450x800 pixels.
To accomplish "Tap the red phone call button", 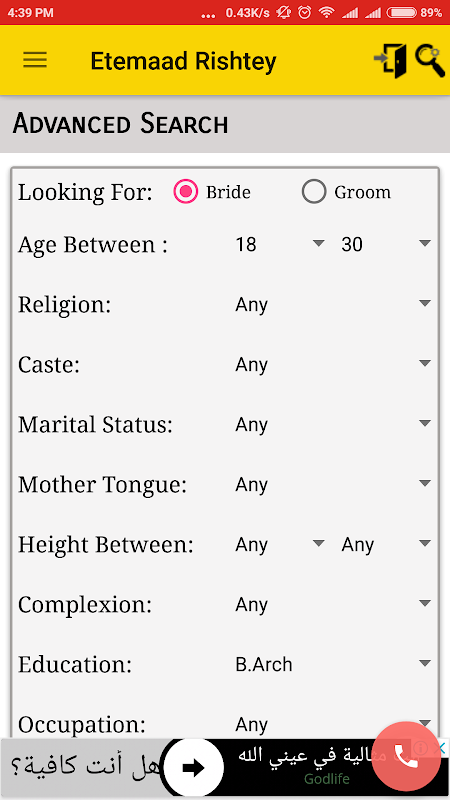I will tap(406, 756).
